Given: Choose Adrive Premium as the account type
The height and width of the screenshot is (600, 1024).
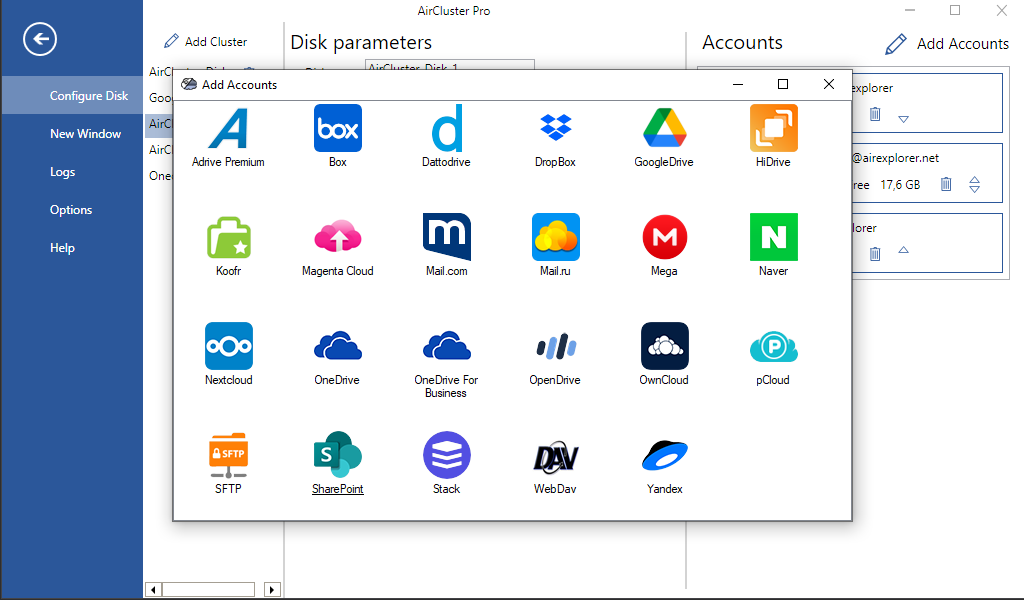Looking at the screenshot, I should (x=228, y=128).
